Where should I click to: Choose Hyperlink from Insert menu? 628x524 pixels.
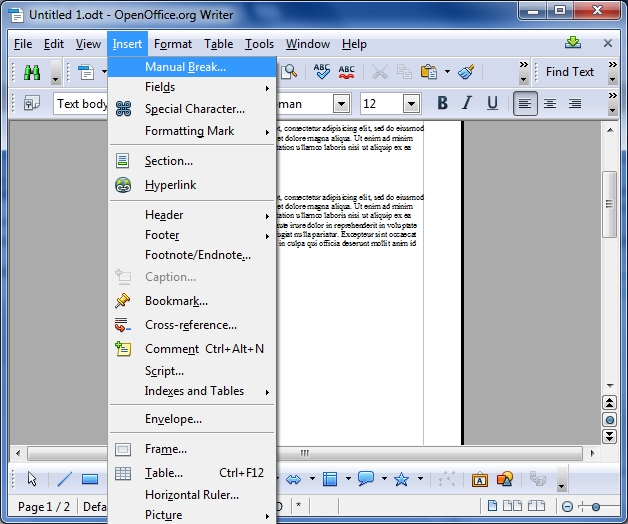click(x=192, y=185)
